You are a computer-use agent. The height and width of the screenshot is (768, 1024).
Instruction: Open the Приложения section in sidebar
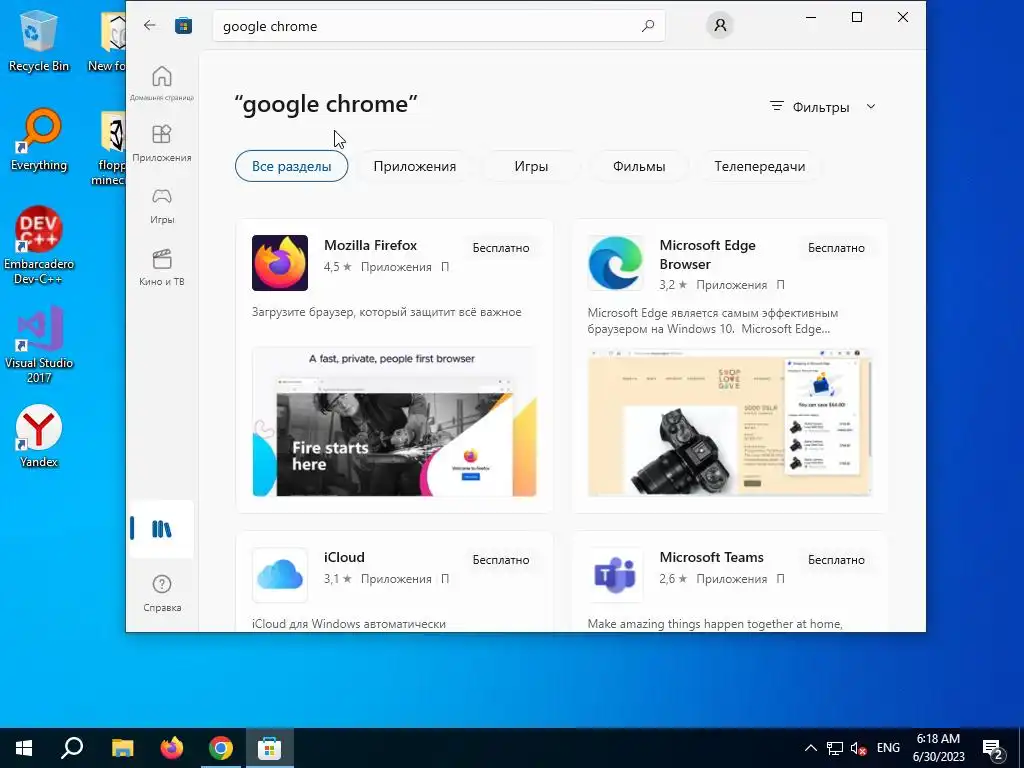click(161, 143)
